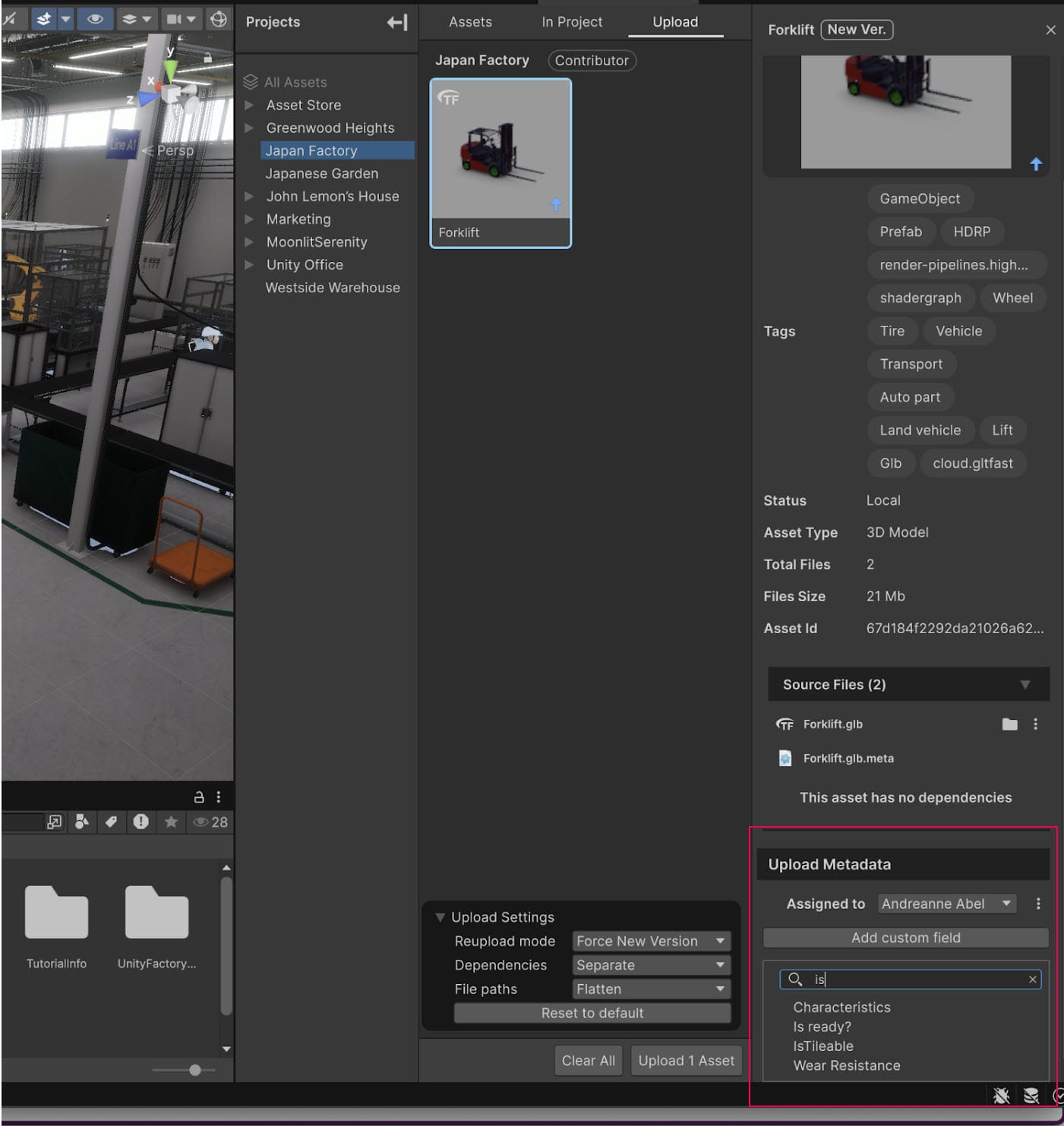Click the orientation gizmo's green Y axis cone

[x=171, y=70]
